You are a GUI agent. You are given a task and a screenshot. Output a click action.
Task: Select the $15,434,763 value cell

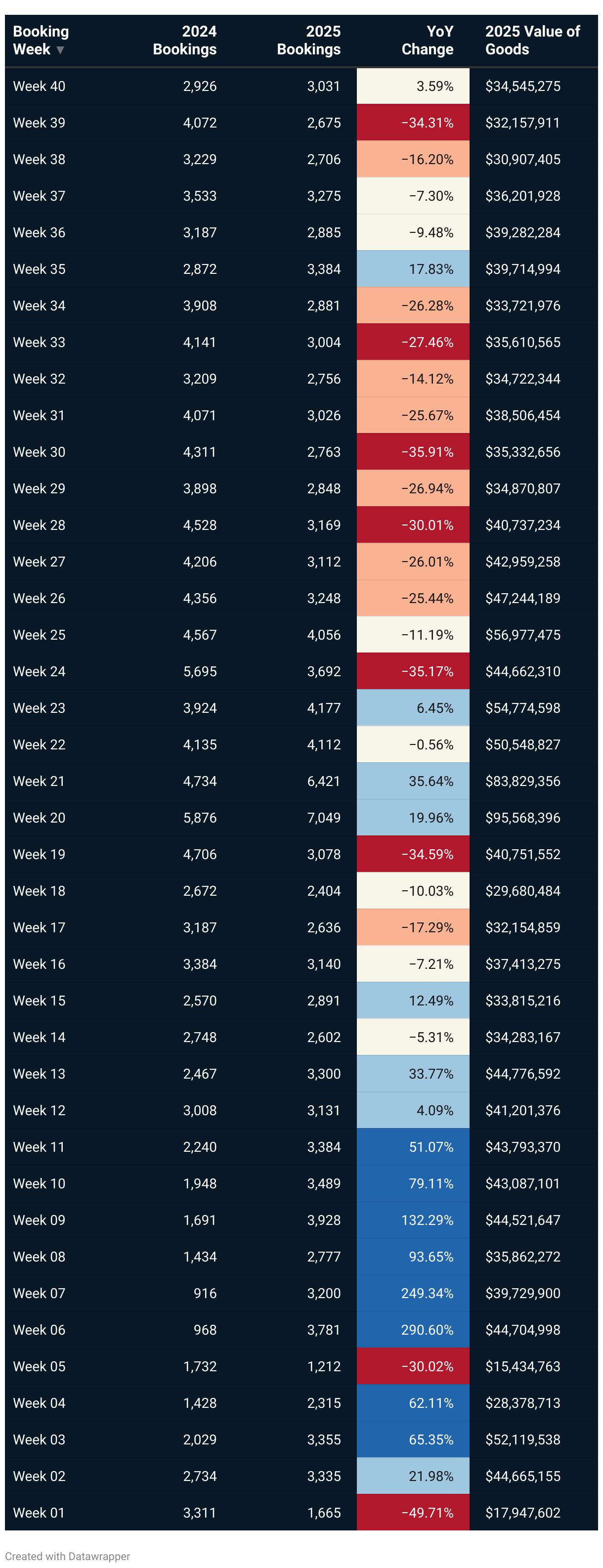point(522,1366)
